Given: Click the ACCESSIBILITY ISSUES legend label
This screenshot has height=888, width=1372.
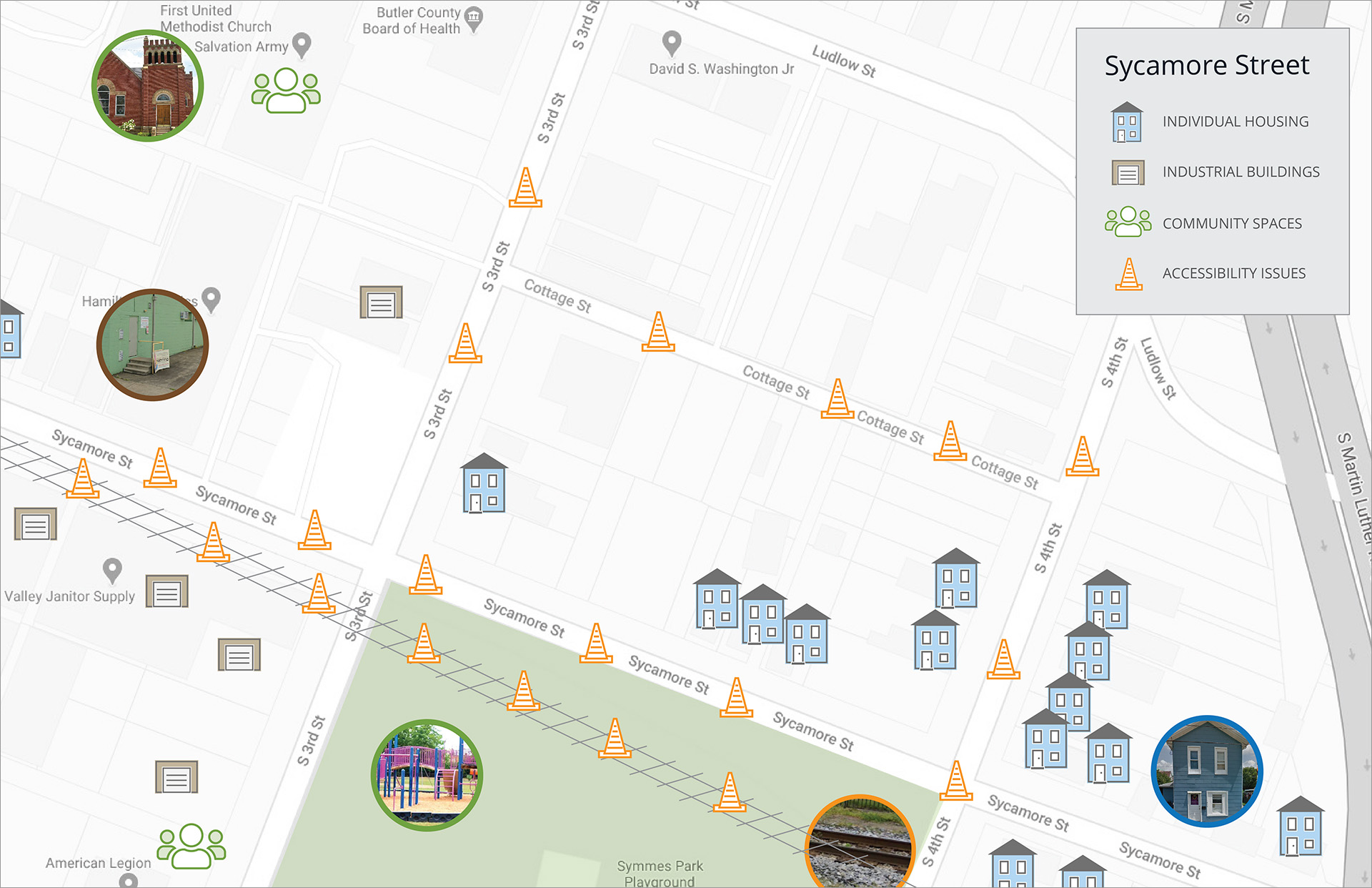Looking at the screenshot, I should 1234,273.
